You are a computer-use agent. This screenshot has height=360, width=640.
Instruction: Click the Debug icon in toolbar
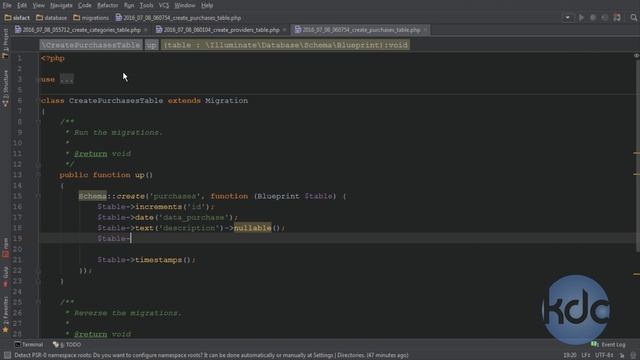[x=593, y=18]
